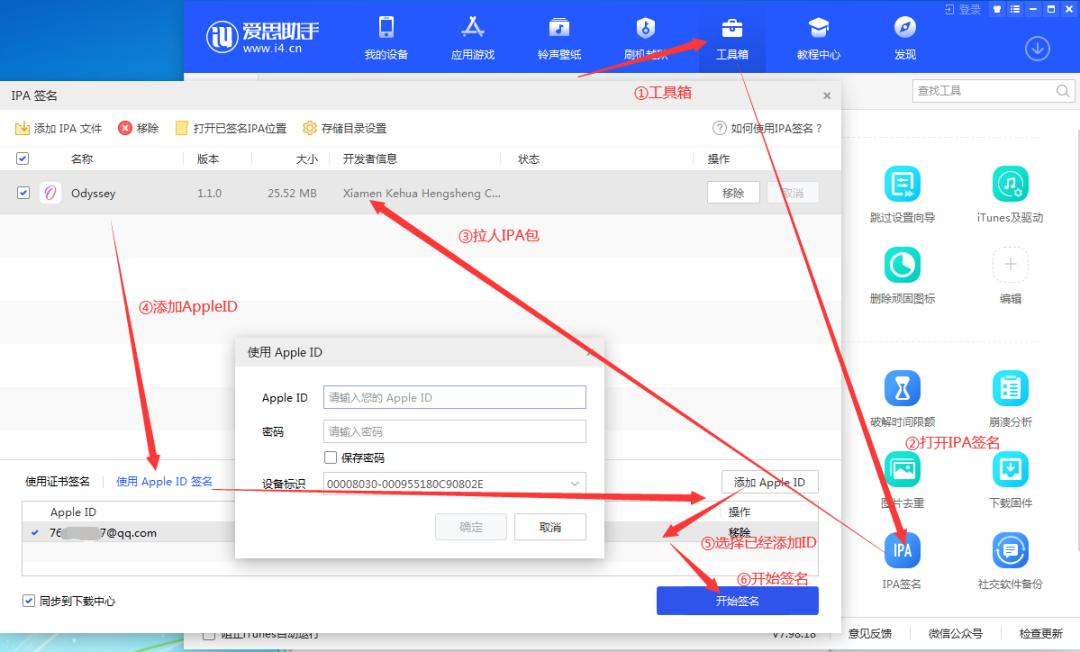Click the 检查更新 status bar link
1080x652 pixels.
point(1041,633)
